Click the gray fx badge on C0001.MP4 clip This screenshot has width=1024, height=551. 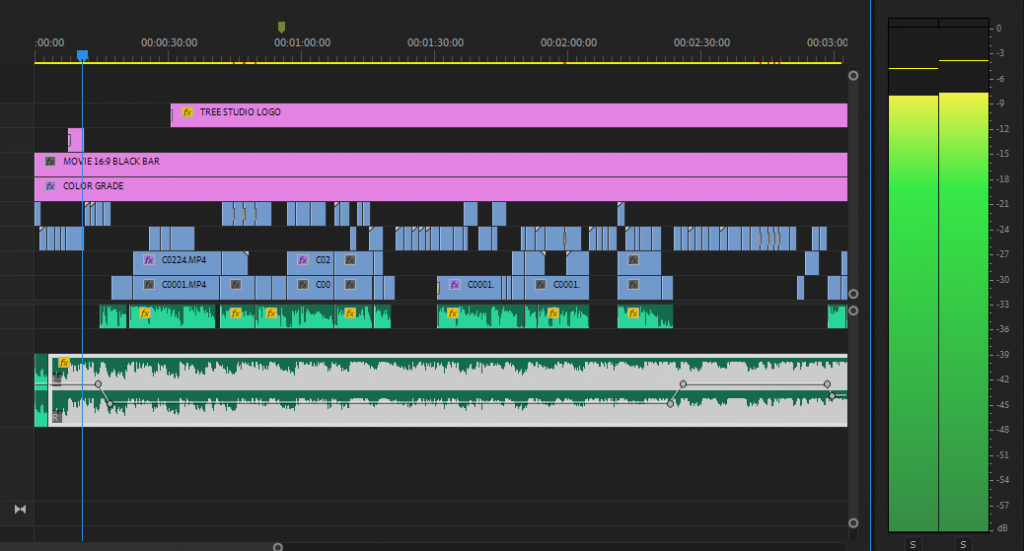(149, 285)
